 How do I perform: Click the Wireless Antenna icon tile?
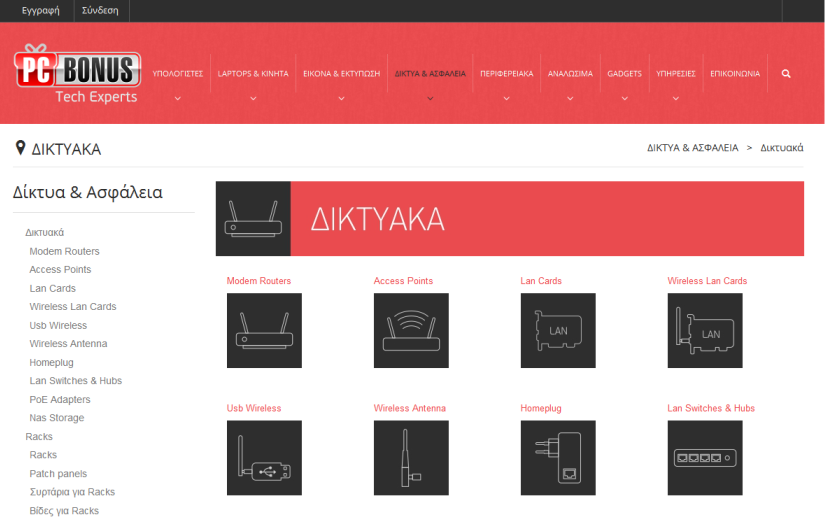411,458
